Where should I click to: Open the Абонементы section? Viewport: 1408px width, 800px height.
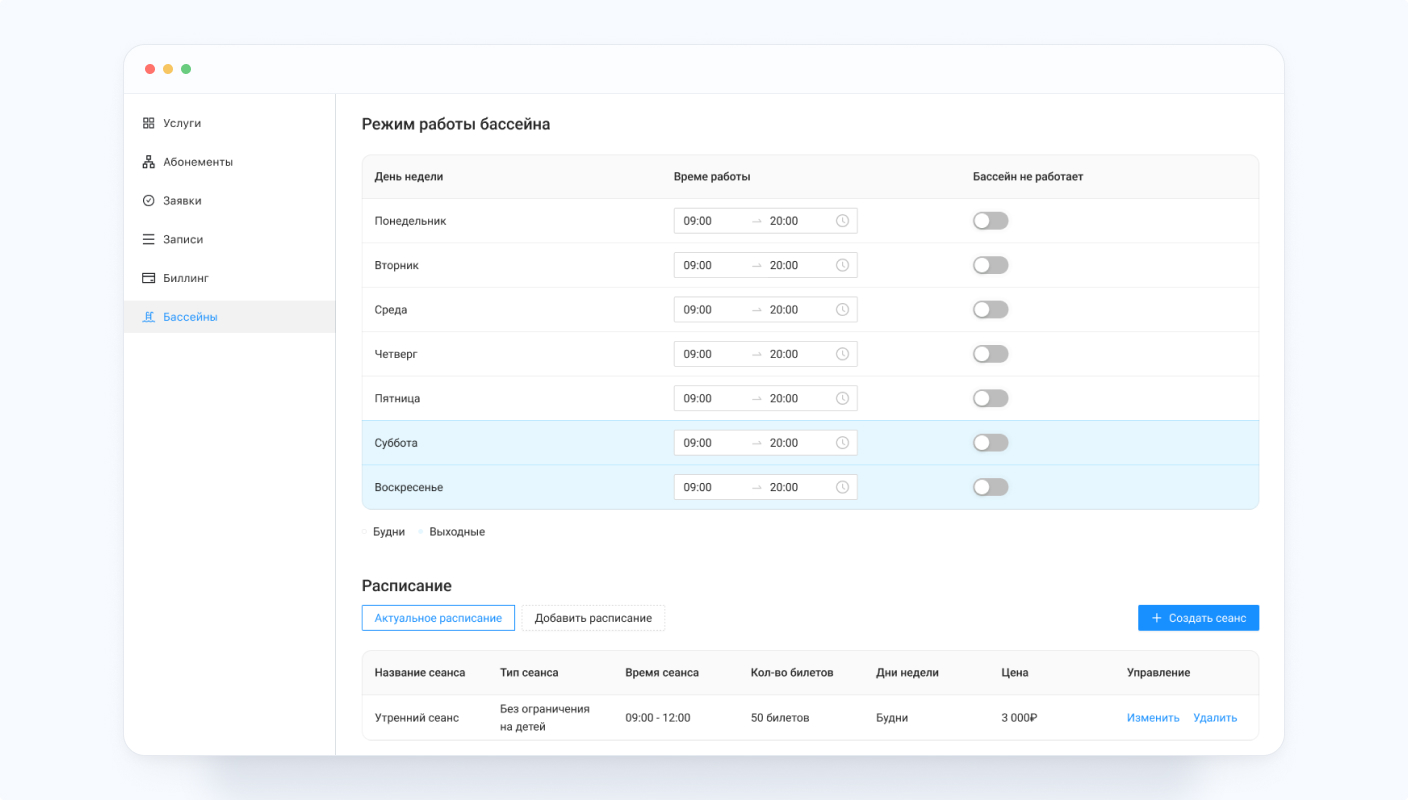click(x=229, y=162)
